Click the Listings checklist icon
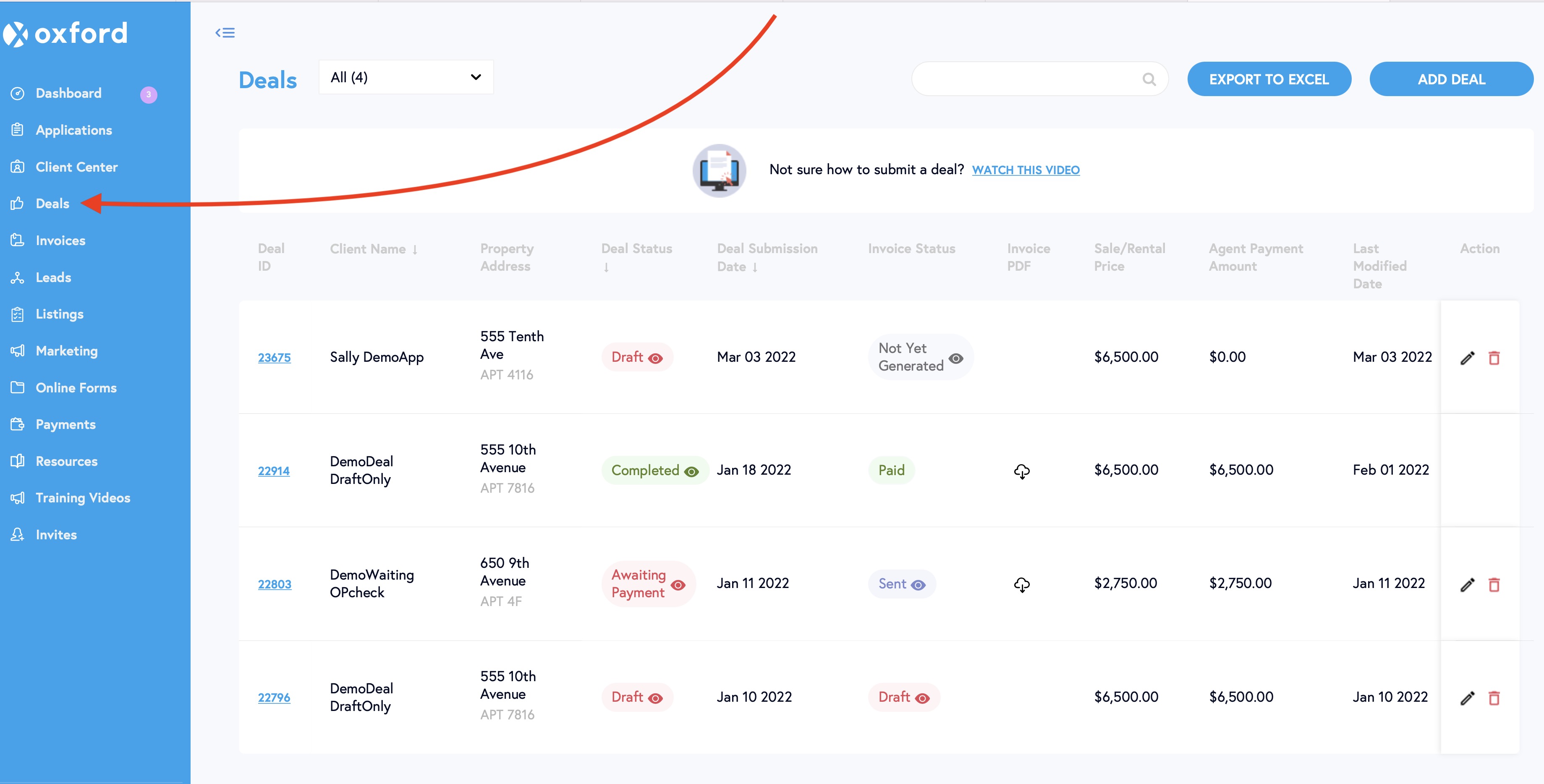The image size is (1544, 784). (17, 314)
